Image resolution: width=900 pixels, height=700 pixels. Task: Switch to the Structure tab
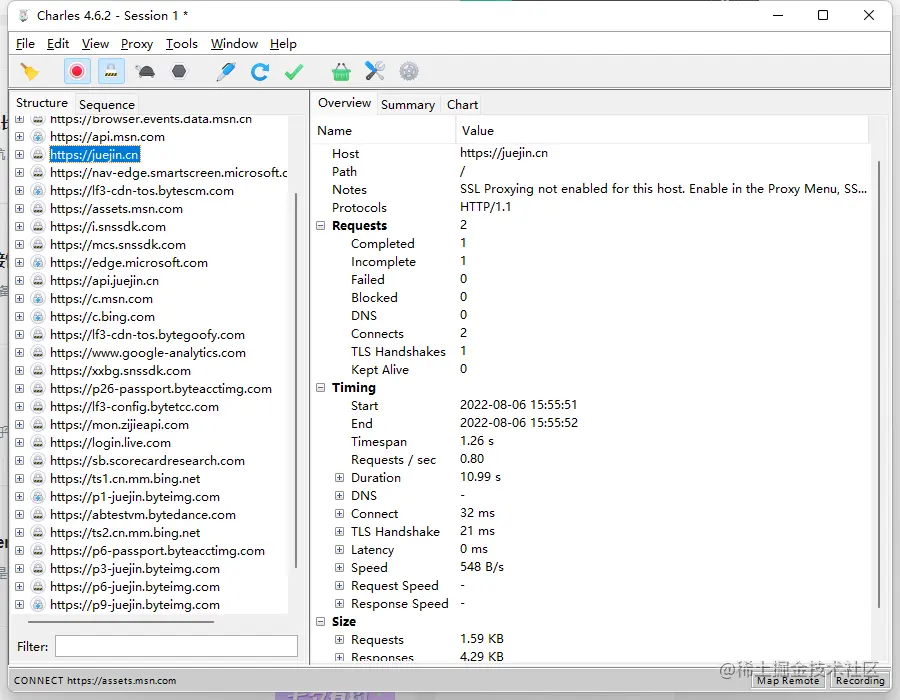42,103
